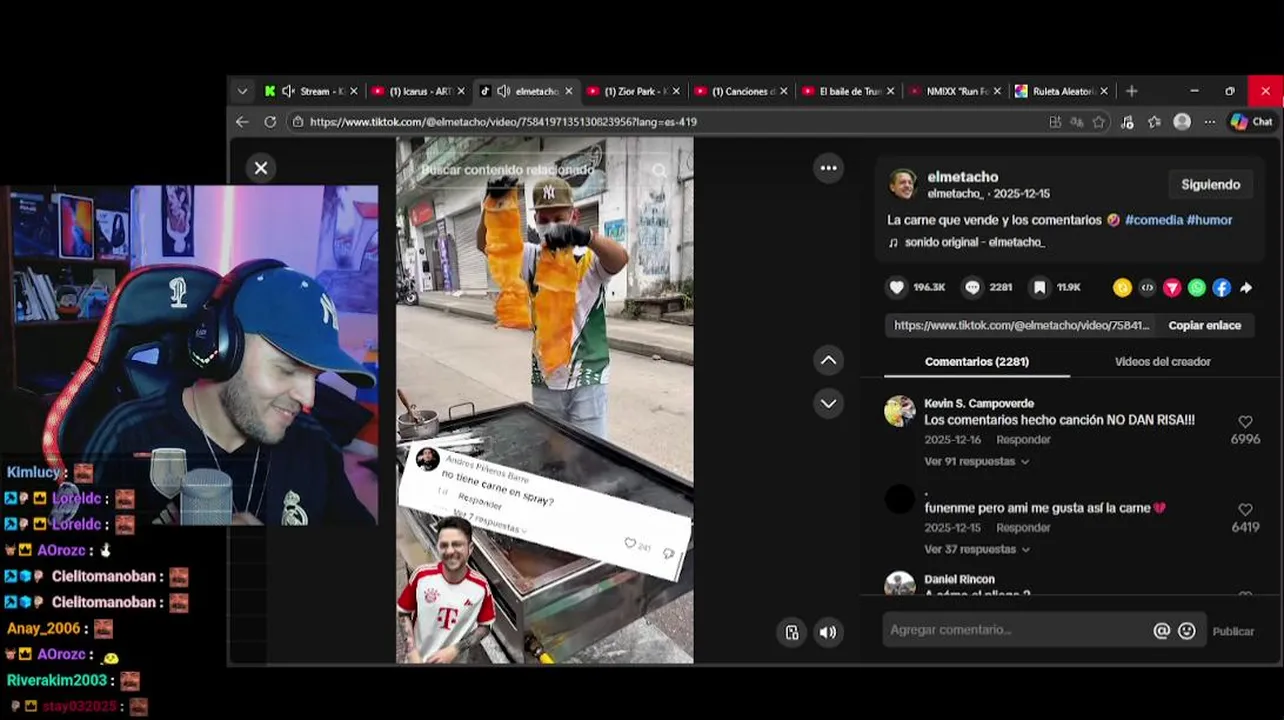Open elmetacho's profile avatar

(x=903, y=184)
